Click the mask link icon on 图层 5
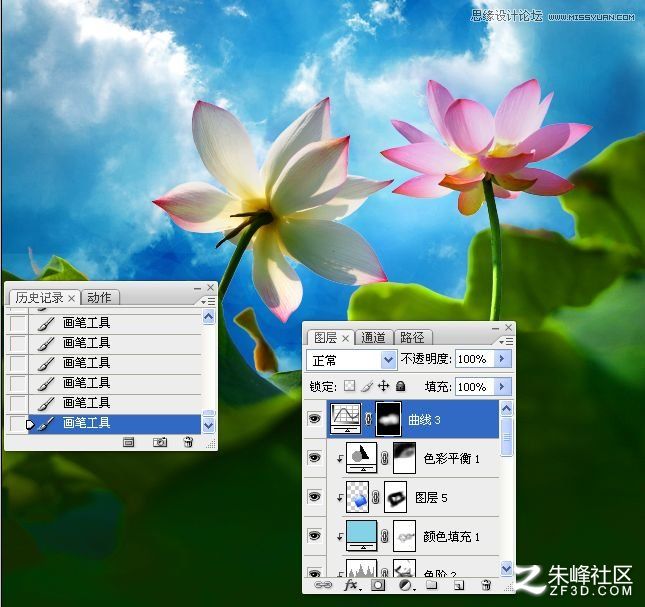The image size is (645, 607). [x=376, y=497]
